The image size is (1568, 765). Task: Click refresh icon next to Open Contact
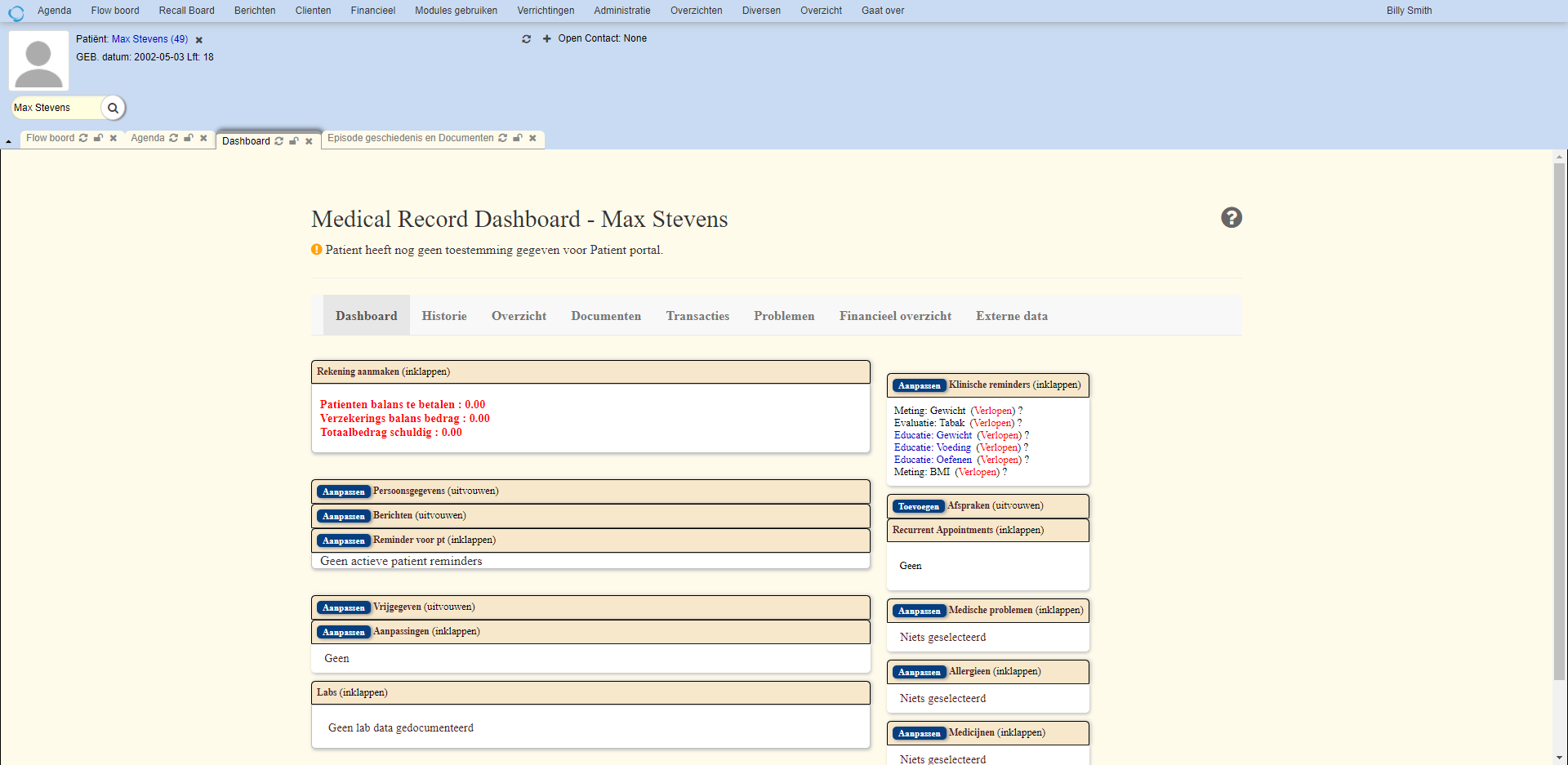point(527,38)
